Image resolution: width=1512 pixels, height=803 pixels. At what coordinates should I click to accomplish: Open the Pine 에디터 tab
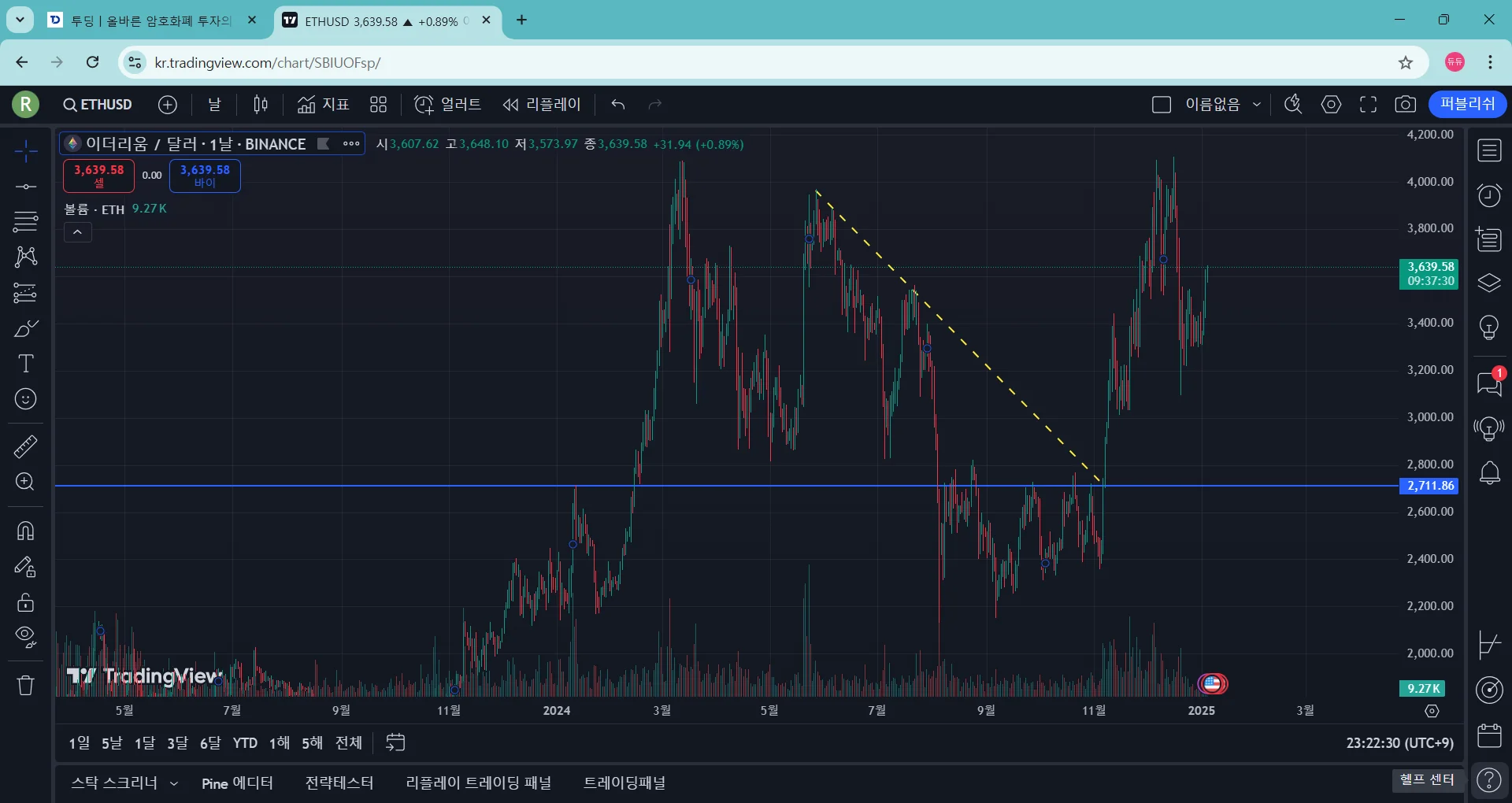(237, 783)
